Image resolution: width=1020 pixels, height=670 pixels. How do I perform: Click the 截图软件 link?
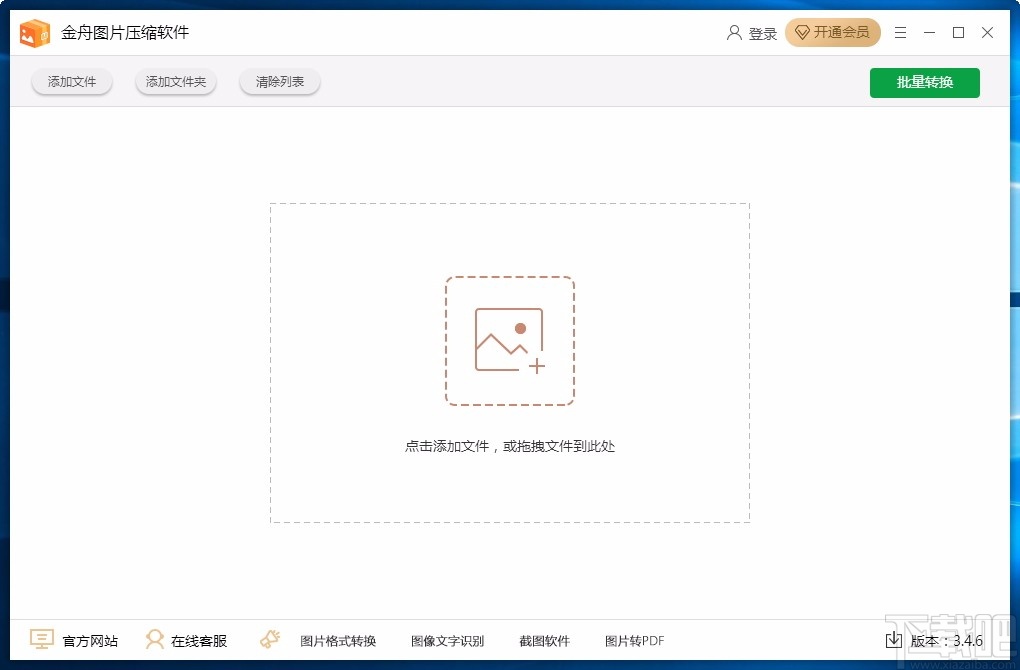545,640
